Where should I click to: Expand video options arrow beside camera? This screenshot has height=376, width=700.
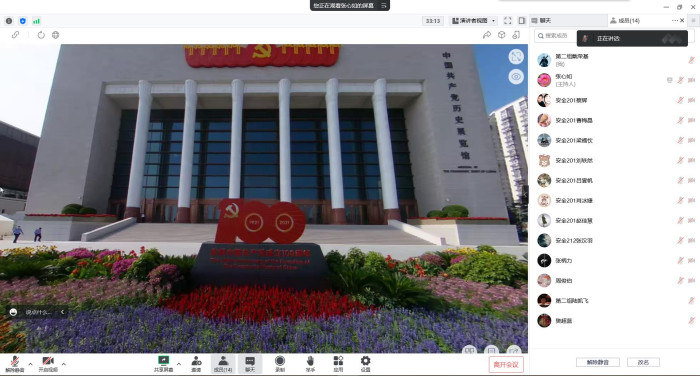tap(63, 364)
